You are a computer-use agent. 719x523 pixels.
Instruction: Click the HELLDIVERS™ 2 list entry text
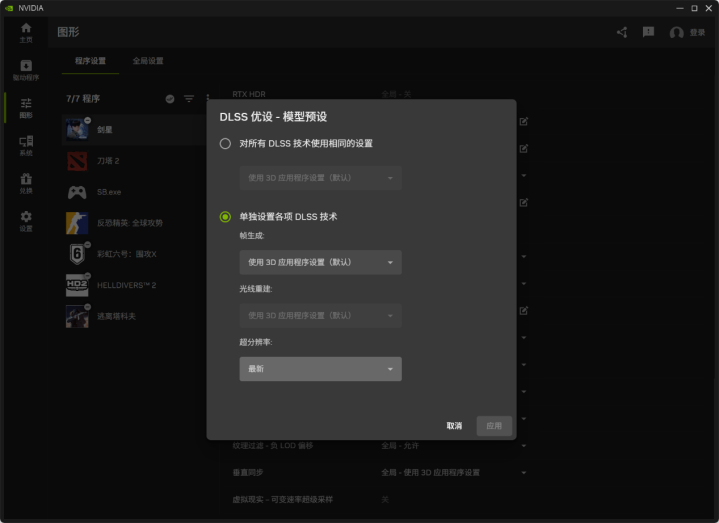(127, 285)
